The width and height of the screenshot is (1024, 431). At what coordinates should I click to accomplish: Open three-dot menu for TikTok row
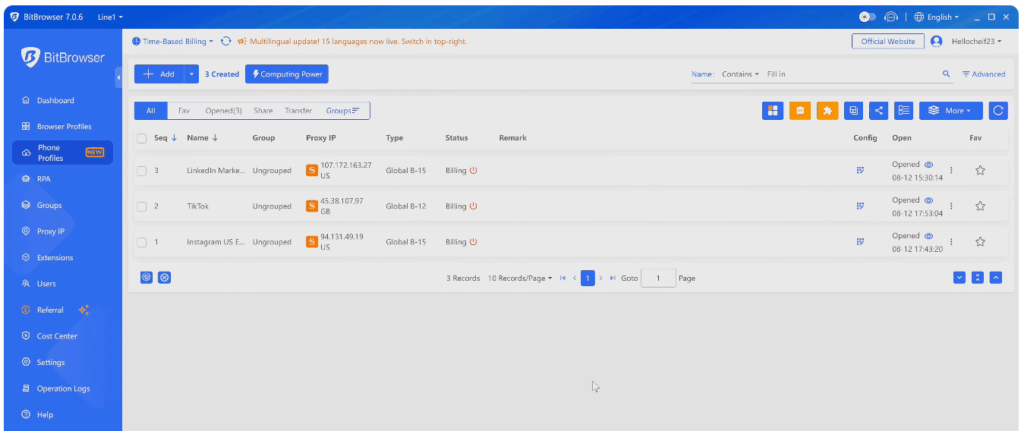pos(951,206)
